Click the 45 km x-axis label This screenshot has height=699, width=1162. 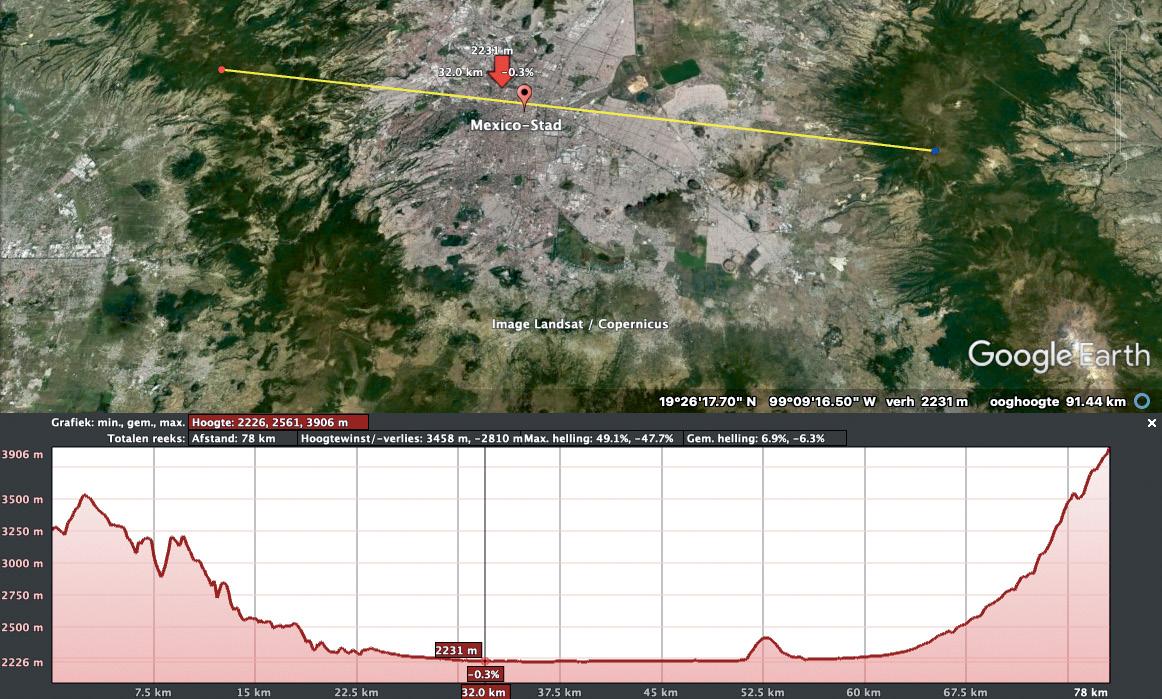(660, 692)
